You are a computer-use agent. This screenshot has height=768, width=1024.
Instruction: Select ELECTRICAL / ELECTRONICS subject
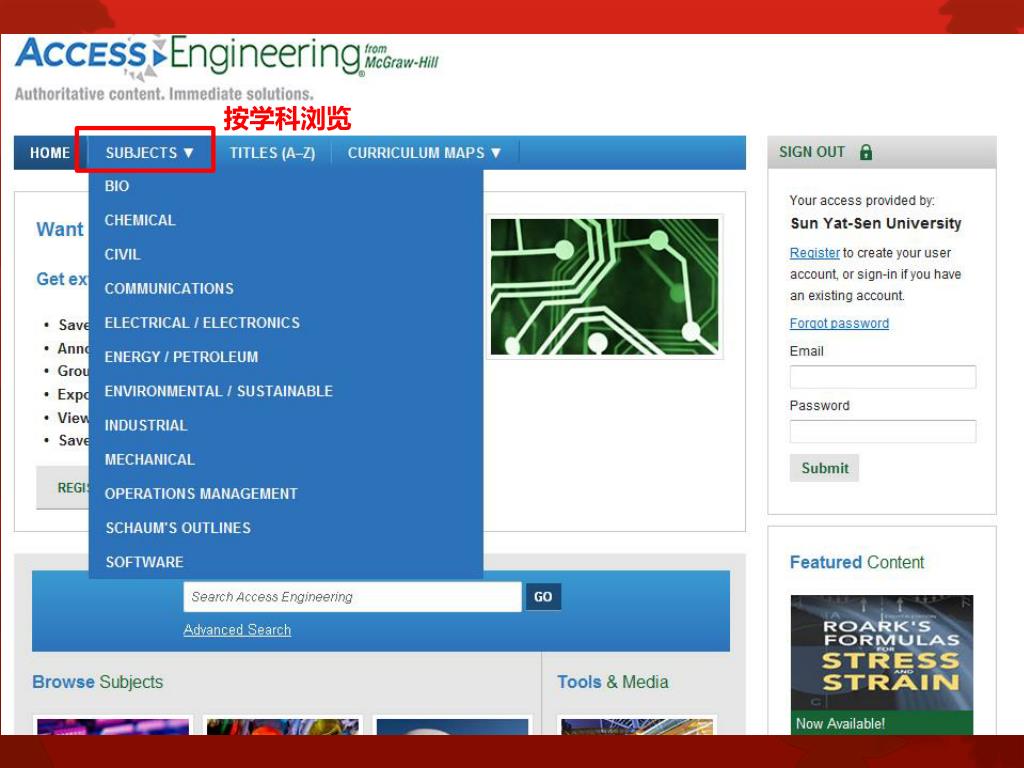(202, 323)
